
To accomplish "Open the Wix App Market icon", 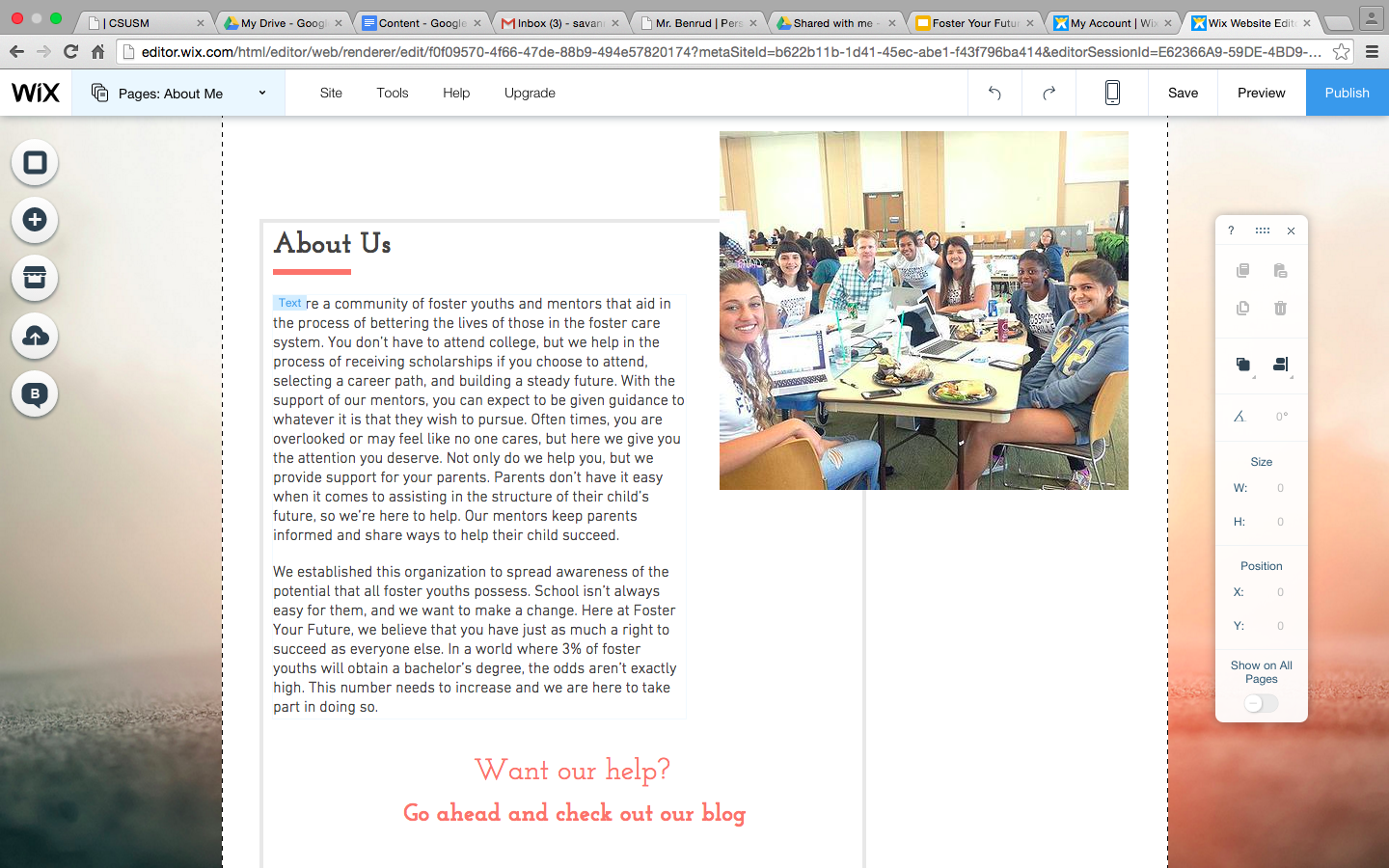I will coord(35,278).
